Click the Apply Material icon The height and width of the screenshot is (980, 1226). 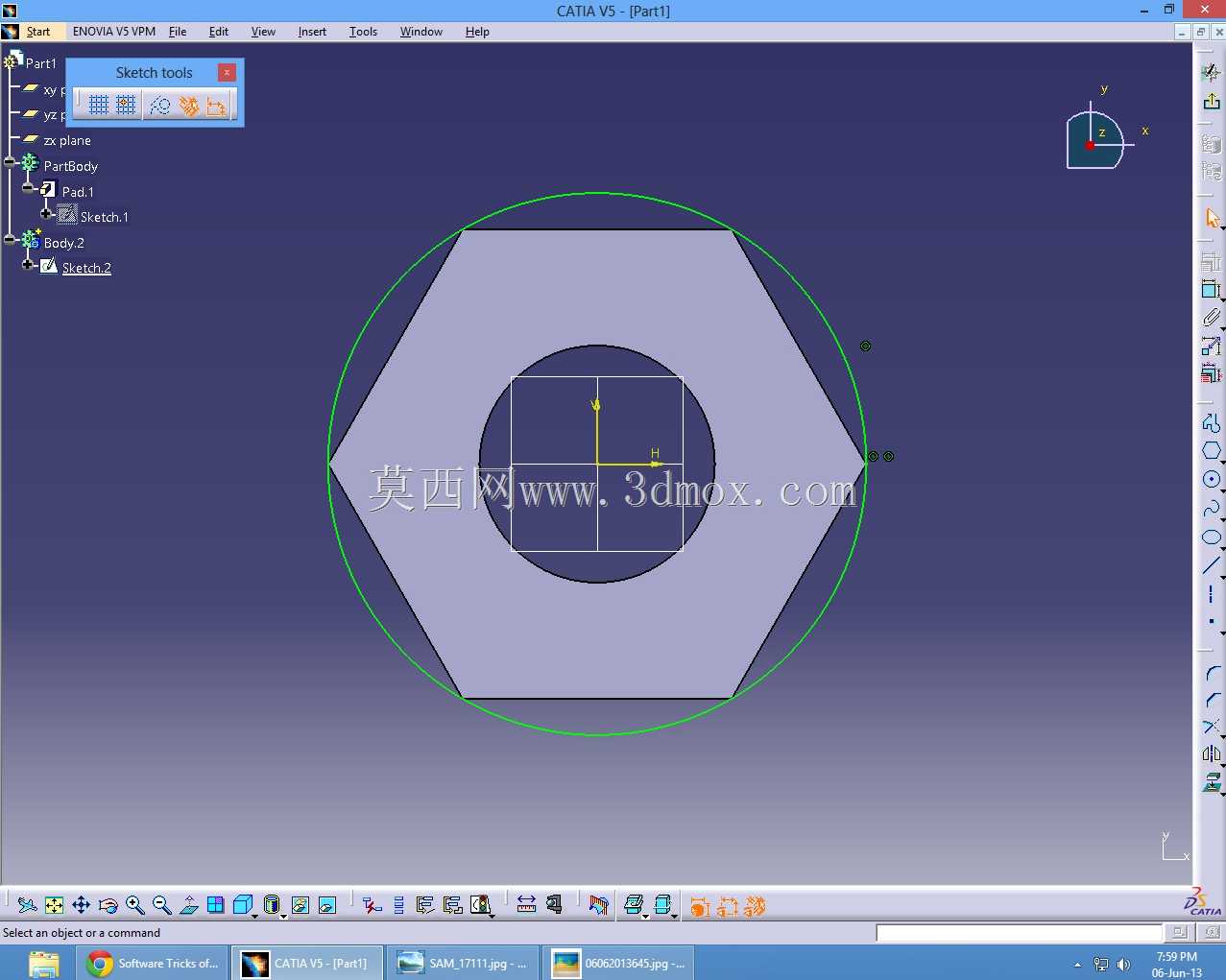(x=598, y=904)
